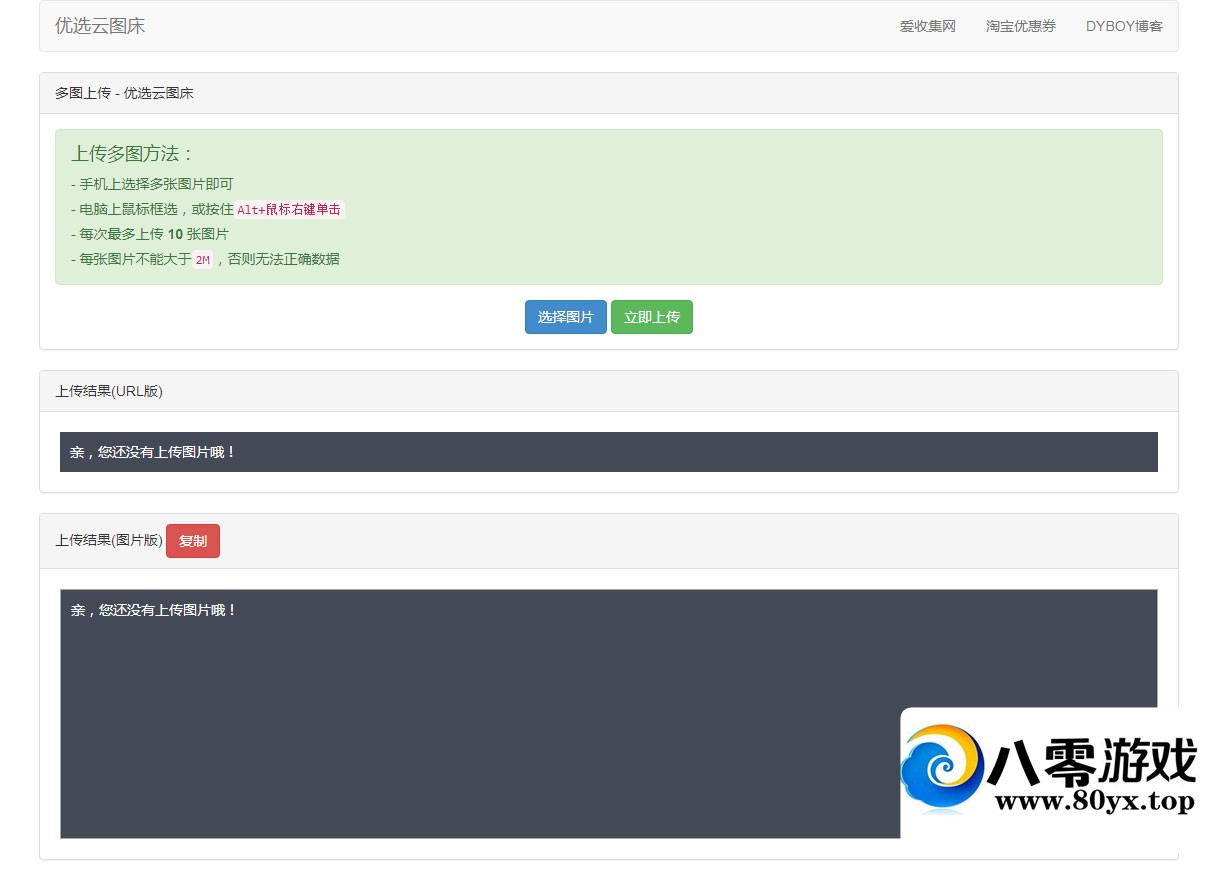Screen dimensions: 1220x873
Task: Open the 淘宝优惠券 navigation link
Action: click(1020, 26)
